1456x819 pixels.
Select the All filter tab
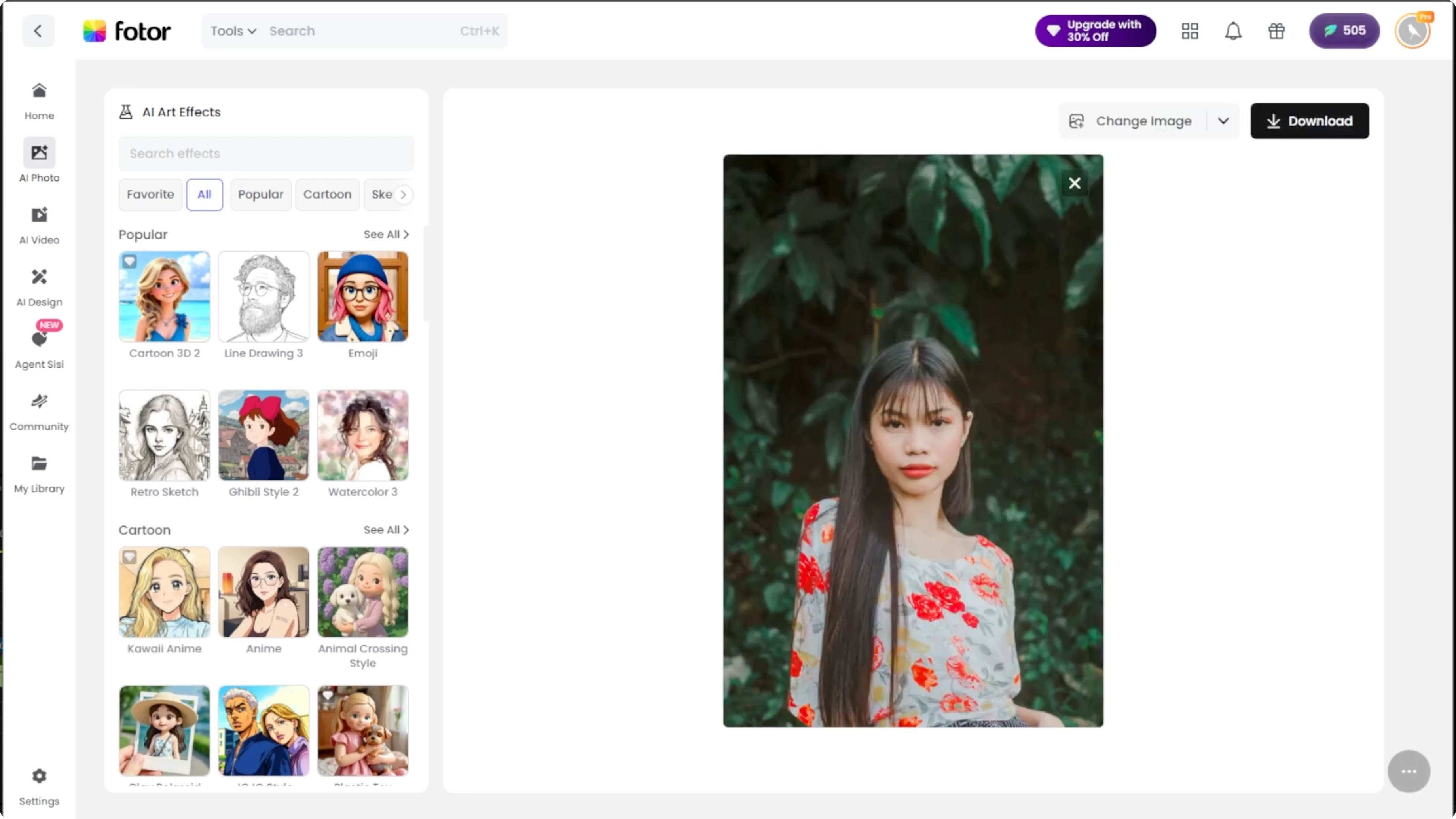(205, 194)
